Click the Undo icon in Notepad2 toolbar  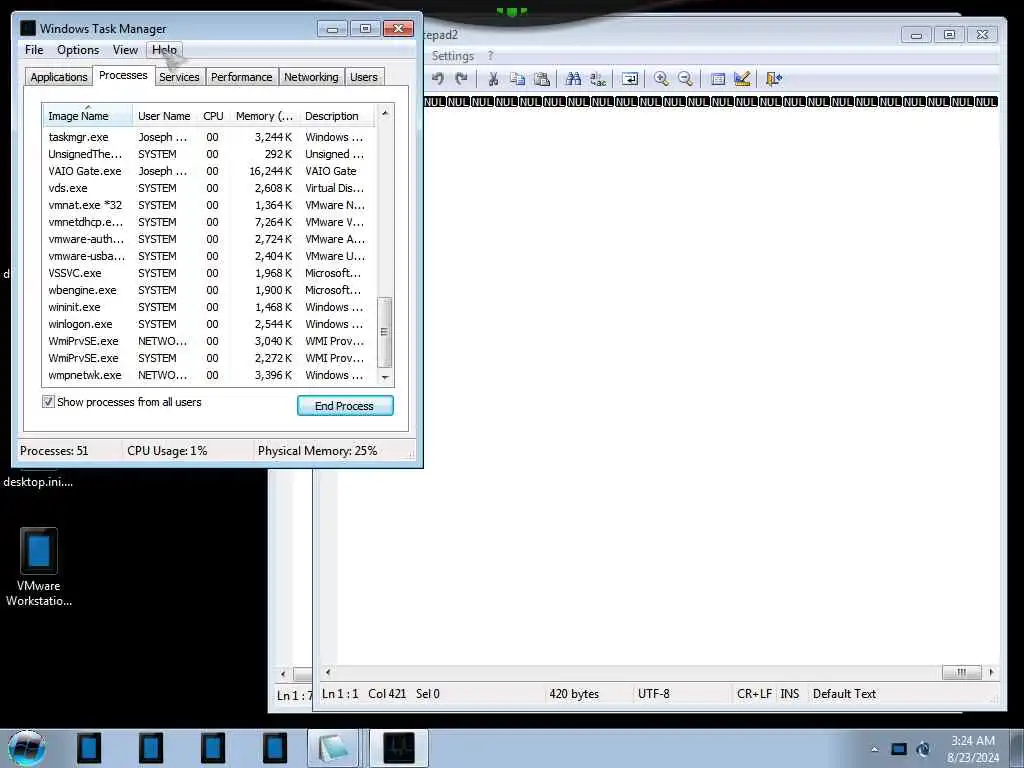[438, 79]
